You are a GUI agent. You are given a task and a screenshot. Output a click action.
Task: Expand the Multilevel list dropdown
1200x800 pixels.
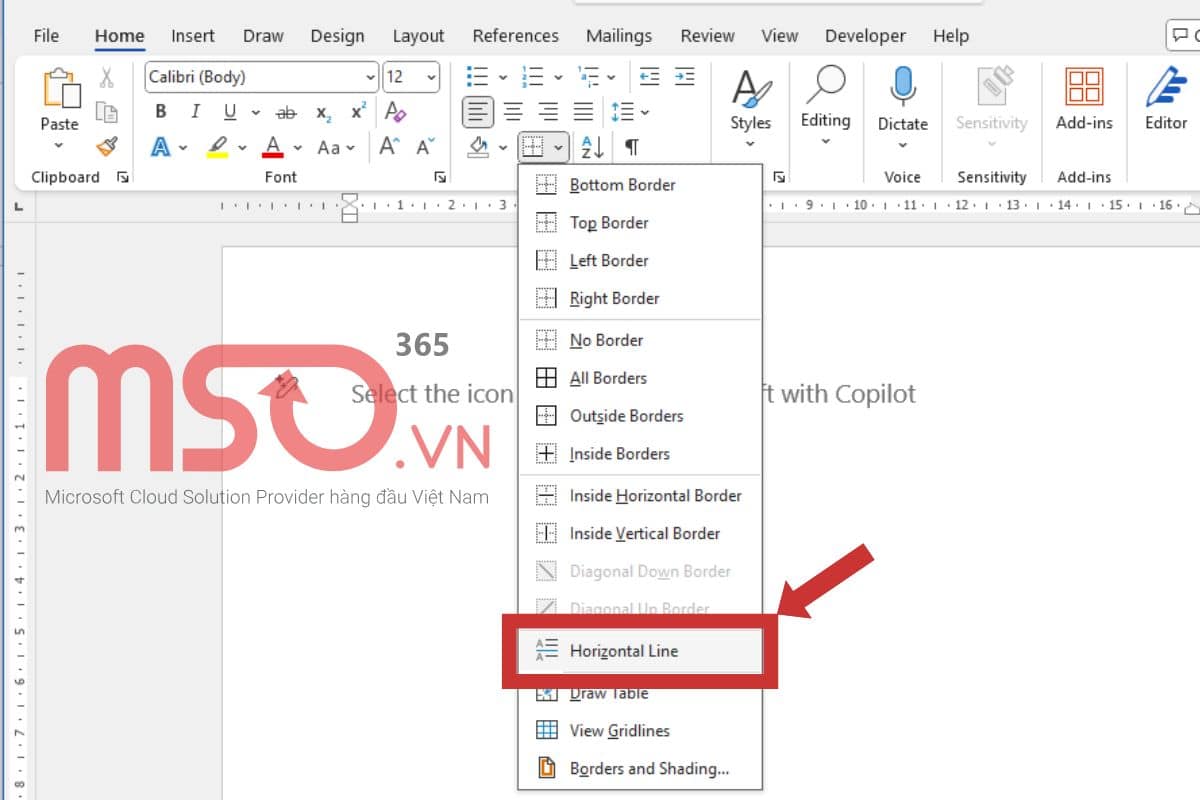point(612,77)
